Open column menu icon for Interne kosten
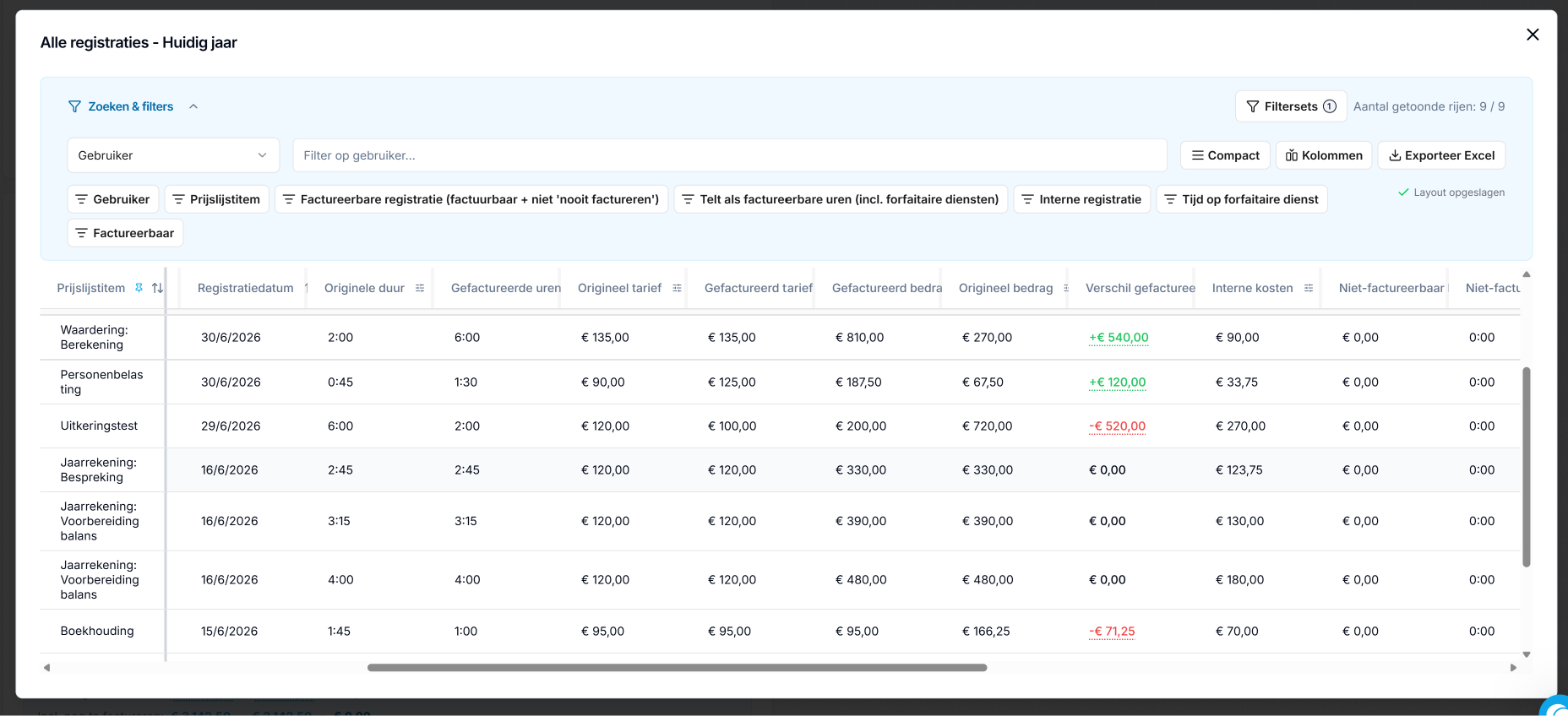Screen dimensions: 1568x716 1309,288
